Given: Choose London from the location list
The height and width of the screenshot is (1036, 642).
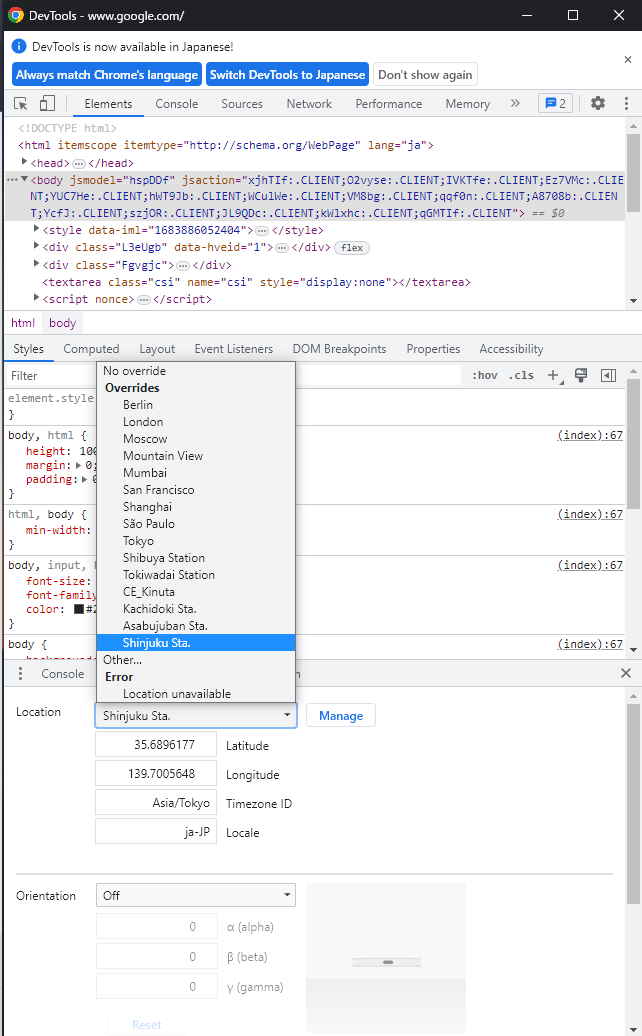Looking at the screenshot, I should pos(196,422).
